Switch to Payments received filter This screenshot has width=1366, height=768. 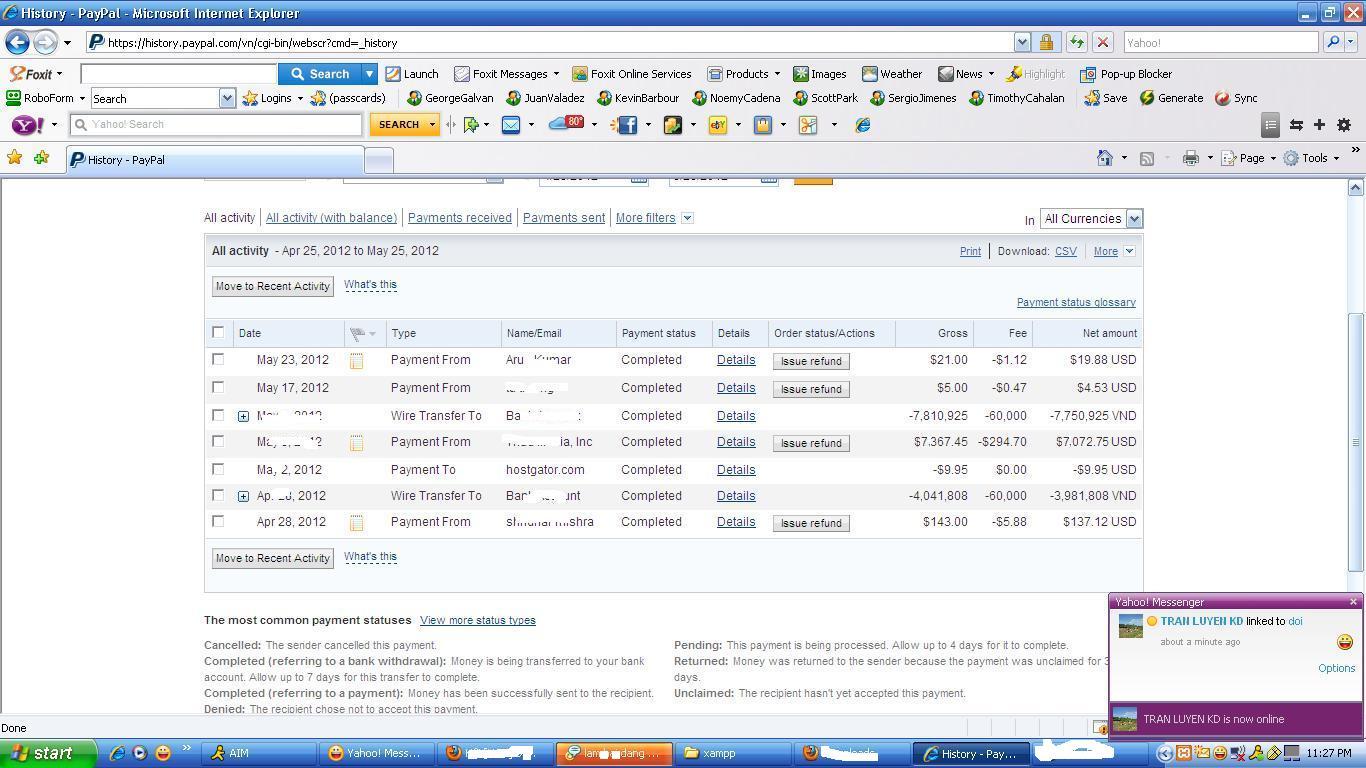(x=459, y=218)
